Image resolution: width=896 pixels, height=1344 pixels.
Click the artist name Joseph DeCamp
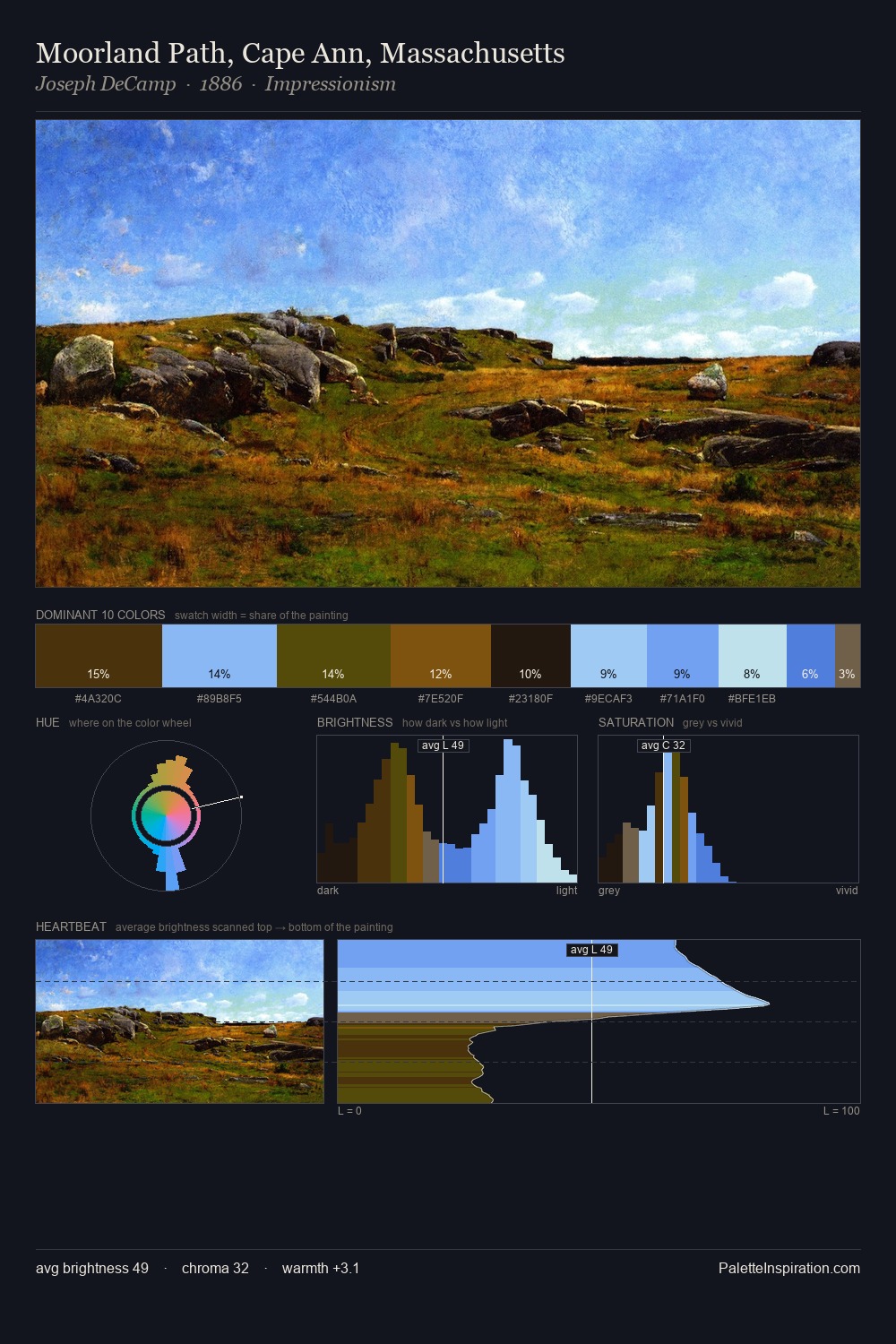[x=106, y=84]
